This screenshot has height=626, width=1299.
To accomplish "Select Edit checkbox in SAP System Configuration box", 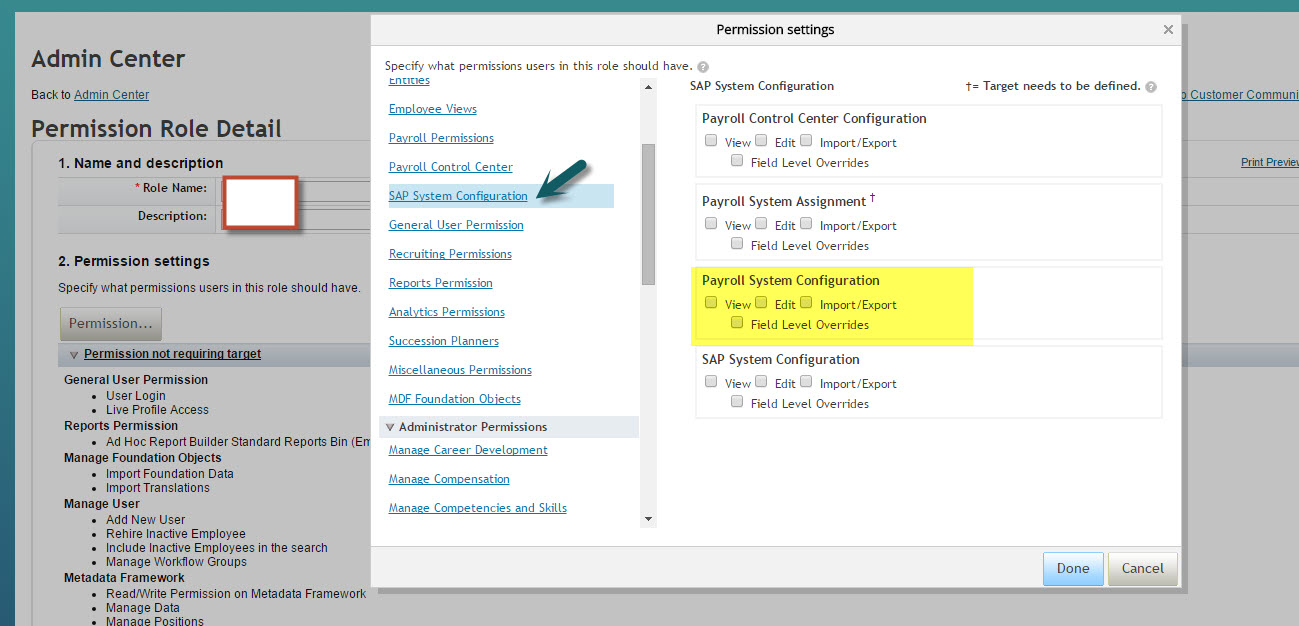I will pyautogui.click(x=761, y=381).
